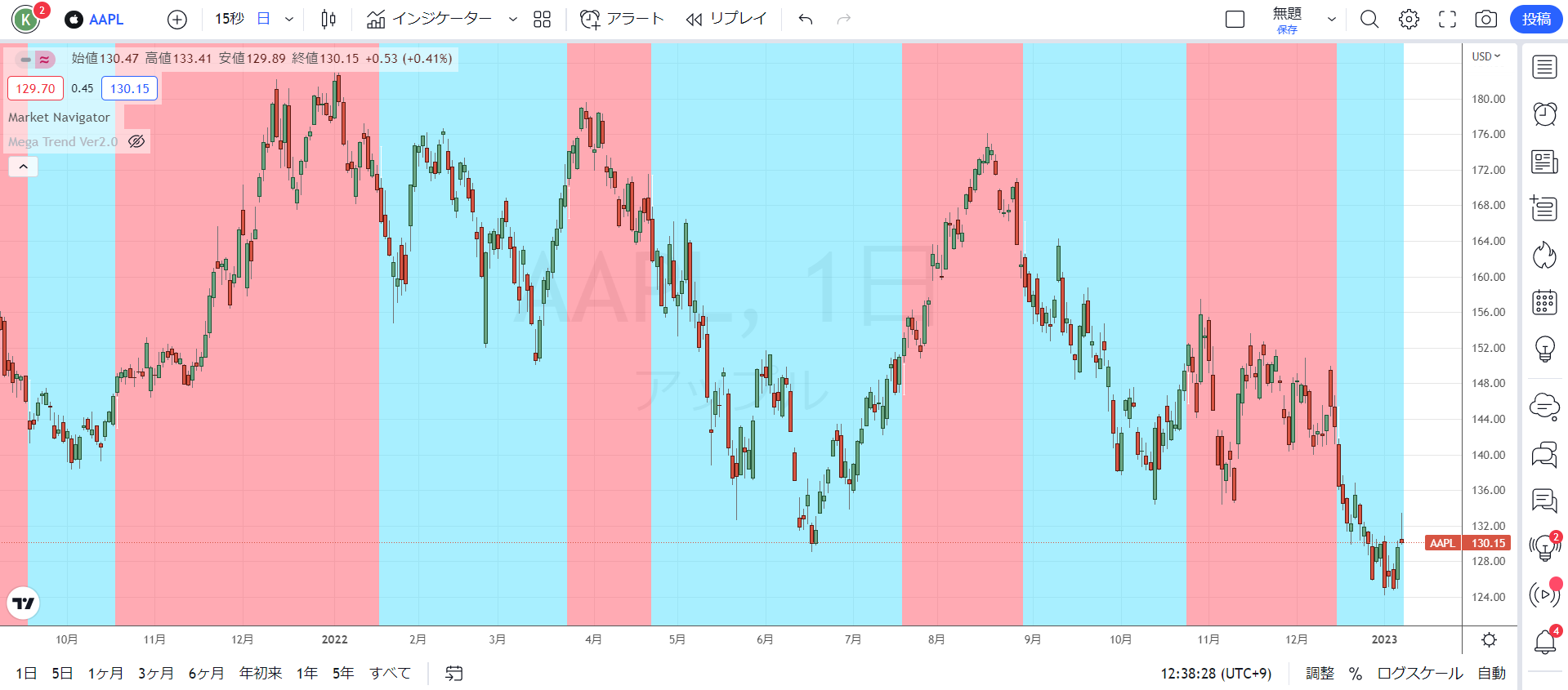Viewport: 1568px width, 690px height.
Task: Click the blue 130.15 buy price box
Action: click(x=130, y=88)
